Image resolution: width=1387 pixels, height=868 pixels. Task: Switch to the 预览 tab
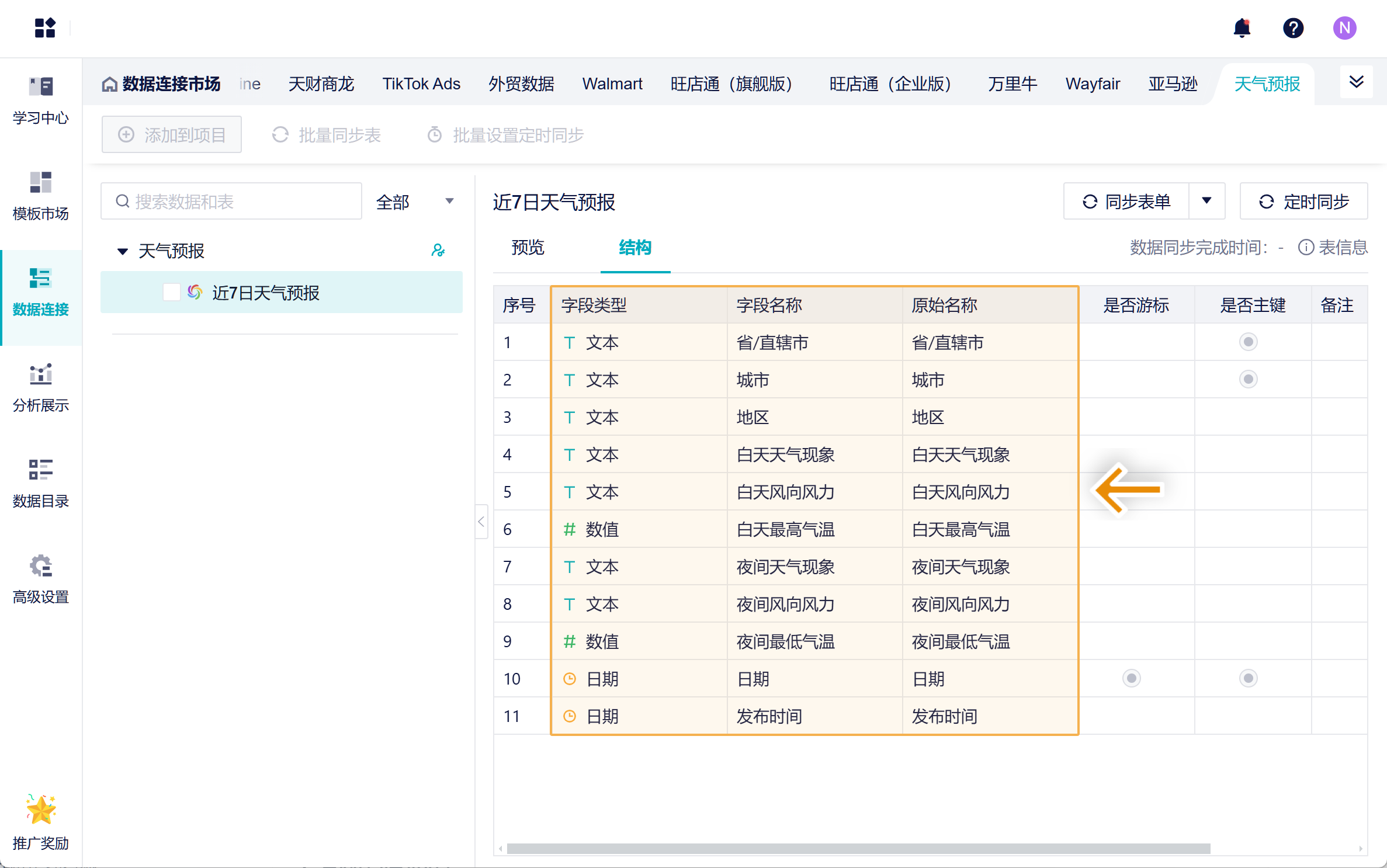[x=528, y=248]
